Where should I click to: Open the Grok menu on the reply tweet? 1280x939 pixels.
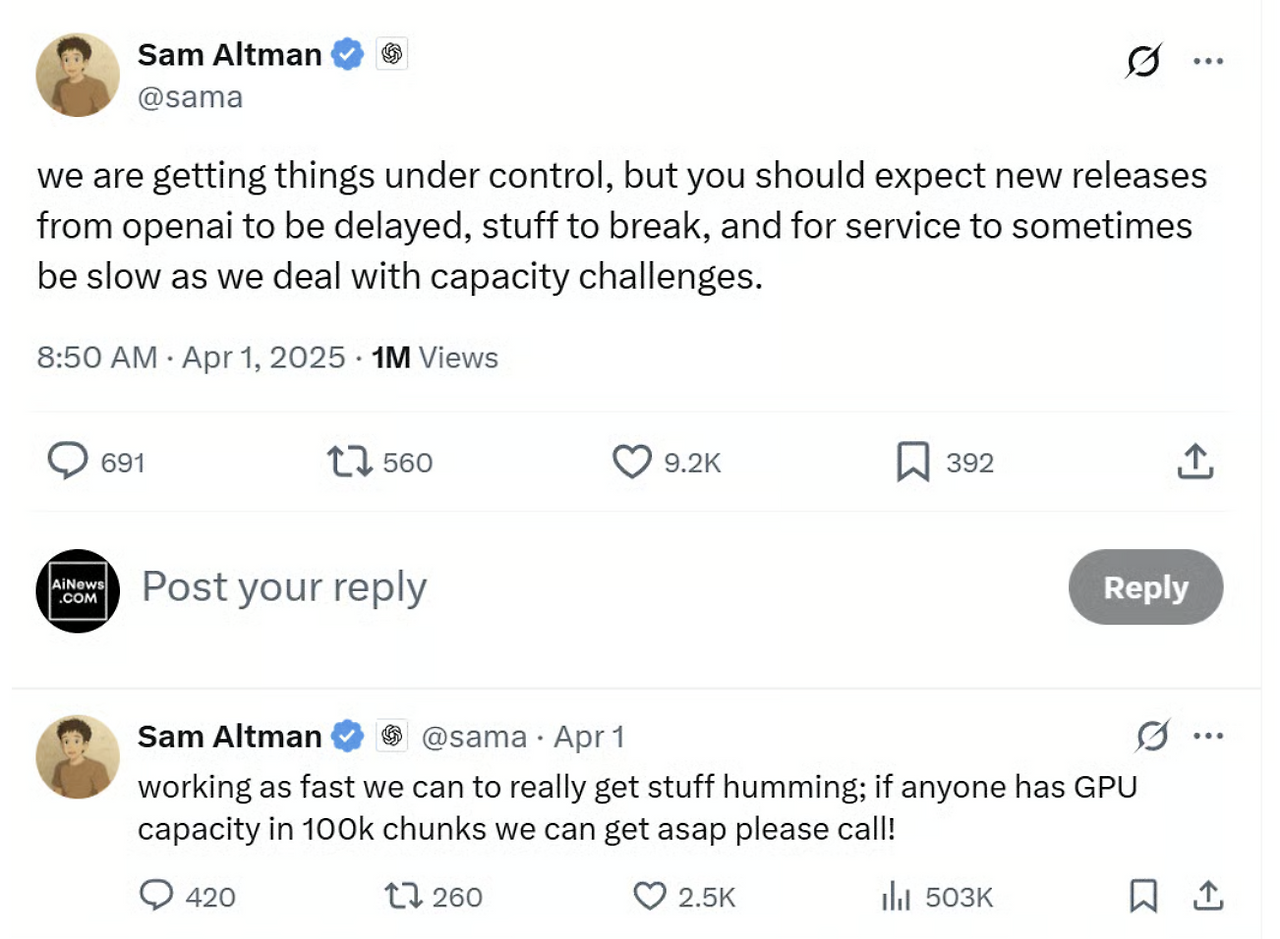pos(1151,736)
